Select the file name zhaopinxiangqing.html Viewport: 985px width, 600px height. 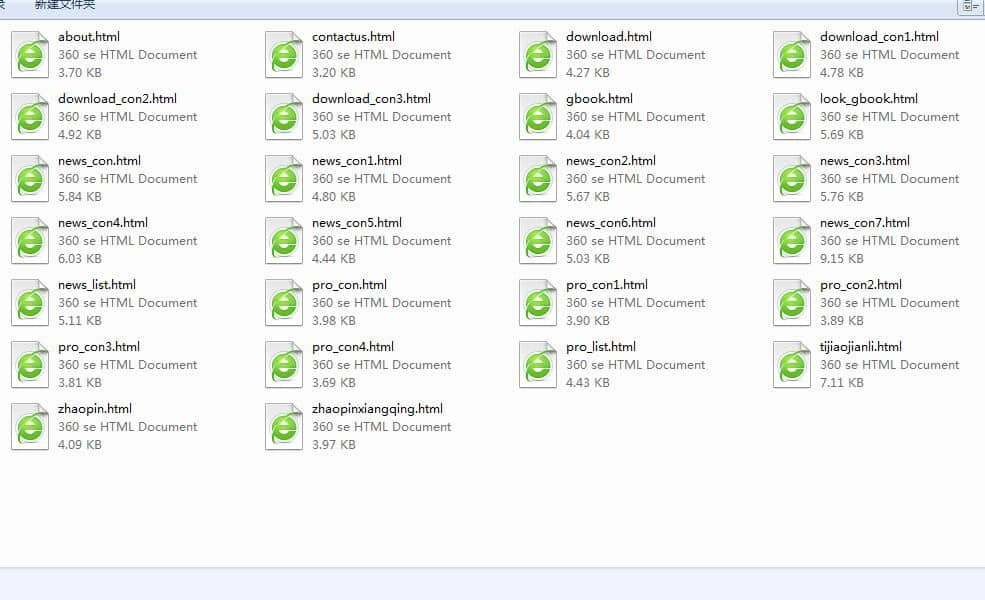pyautogui.click(x=377, y=409)
